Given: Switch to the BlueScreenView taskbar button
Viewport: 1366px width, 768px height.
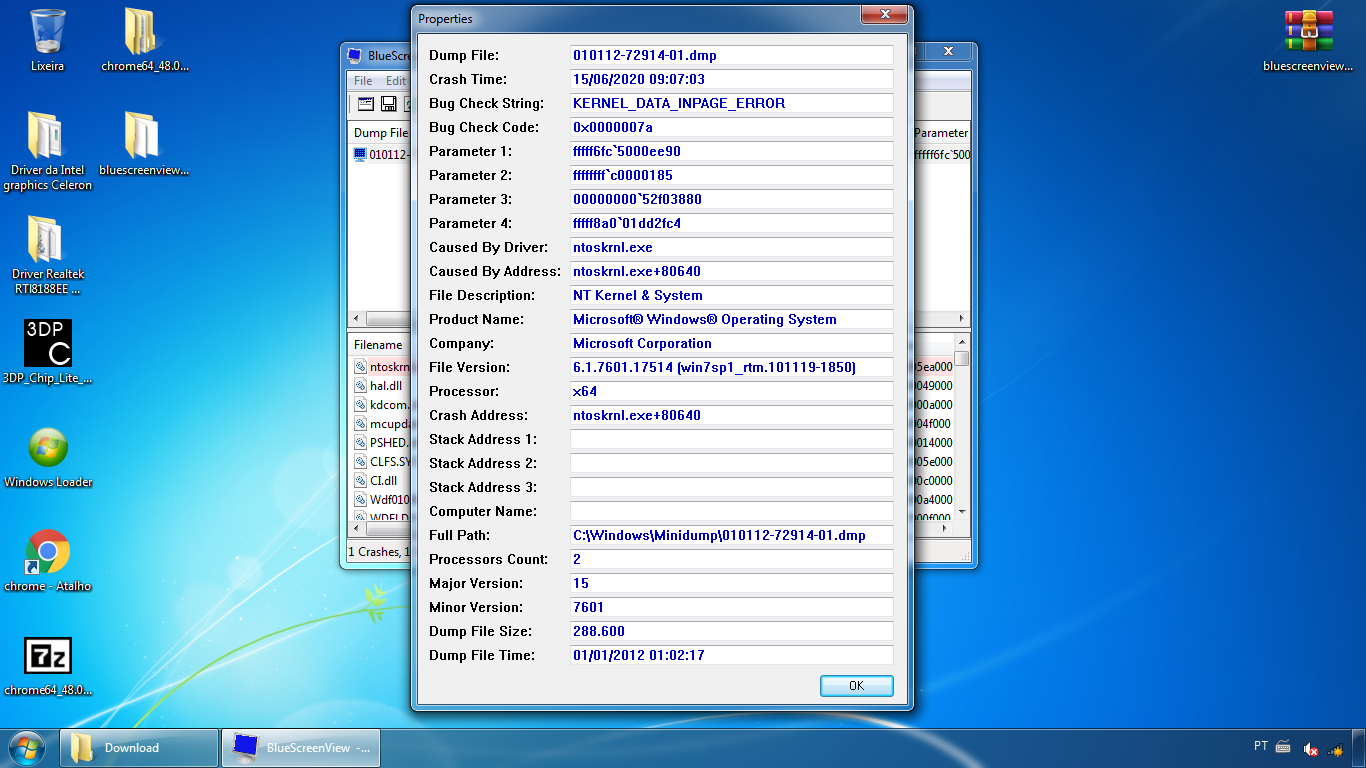Looking at the screenshot, I should (x=301, y=748).
